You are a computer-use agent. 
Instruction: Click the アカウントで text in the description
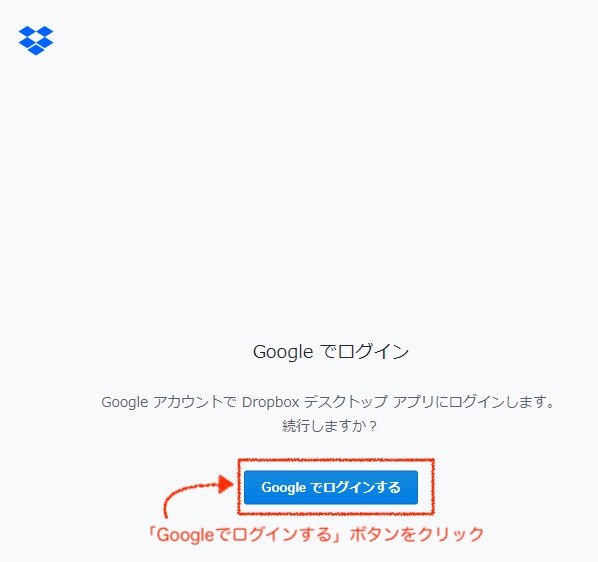[195, 402]
